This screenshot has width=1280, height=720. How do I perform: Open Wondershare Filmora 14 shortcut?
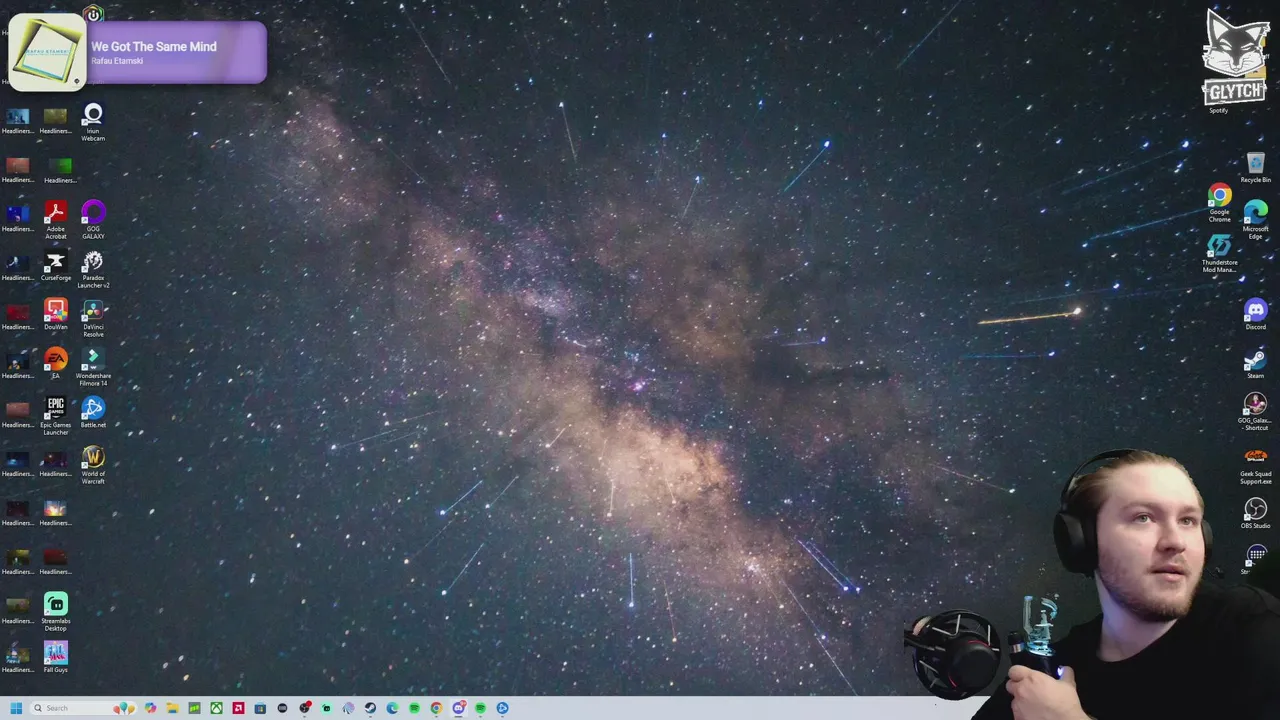93,367
